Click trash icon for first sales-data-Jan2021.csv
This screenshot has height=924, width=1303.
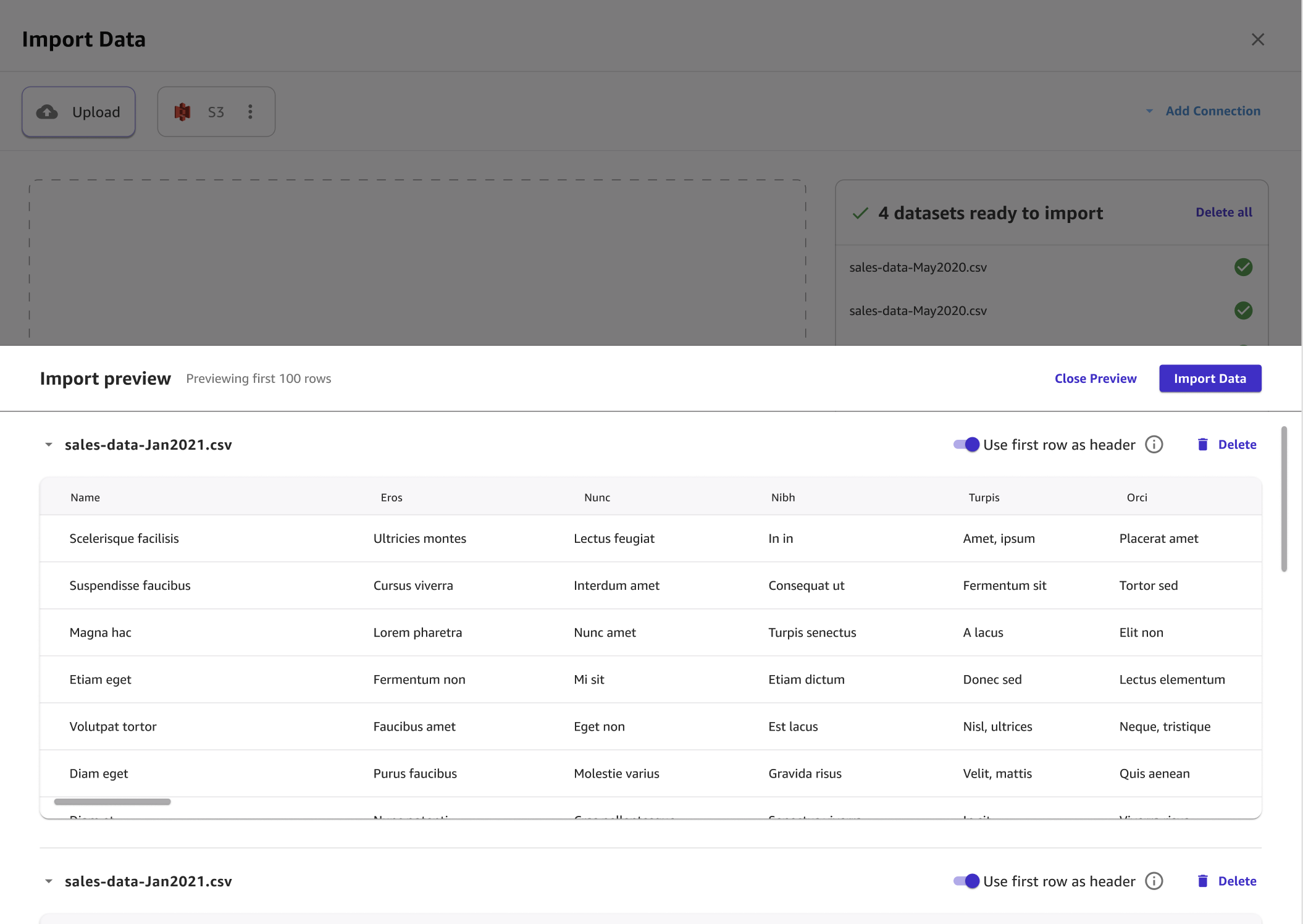click(x=1202, y=445)
